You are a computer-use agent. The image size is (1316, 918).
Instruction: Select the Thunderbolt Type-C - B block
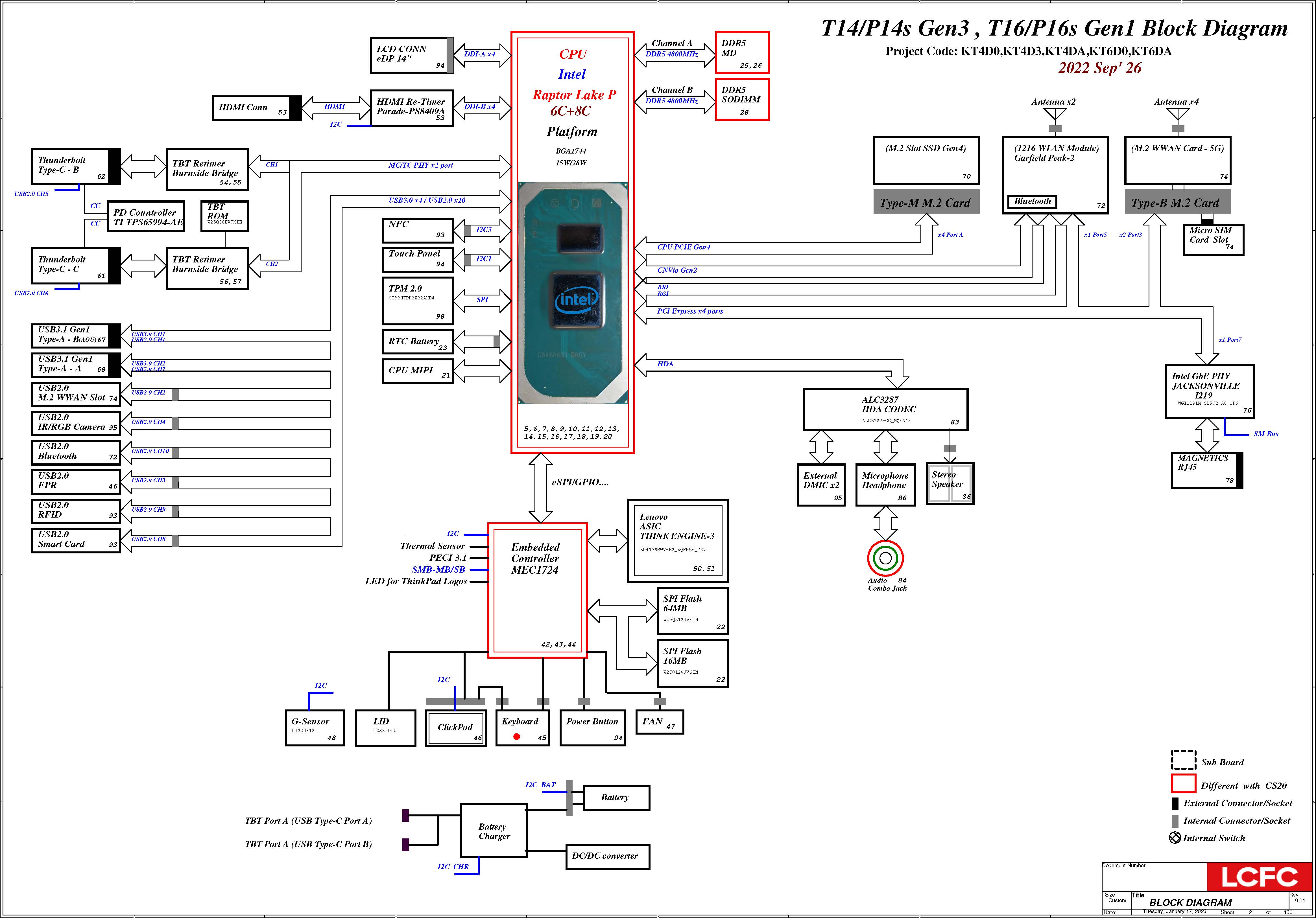coord(76,166)
